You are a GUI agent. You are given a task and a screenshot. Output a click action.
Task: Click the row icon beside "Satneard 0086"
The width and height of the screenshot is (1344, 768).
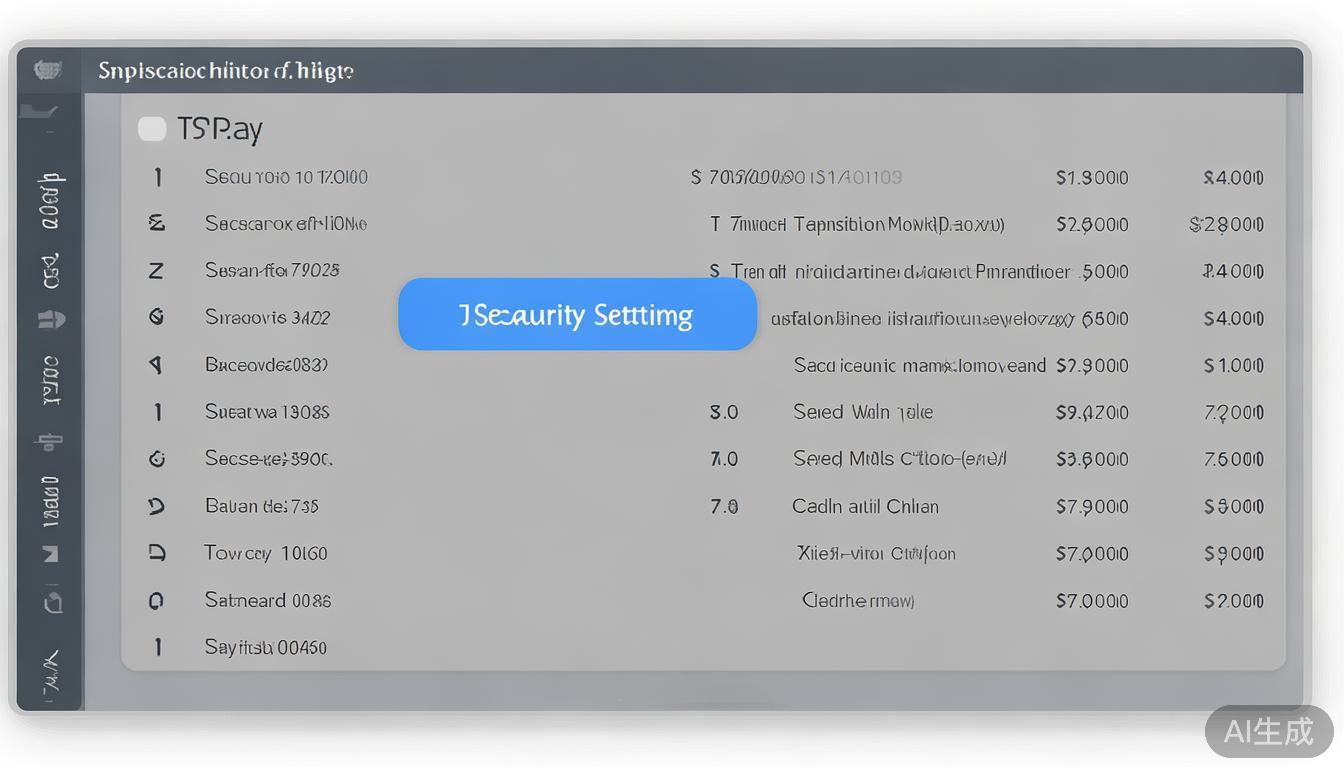point(156,601)
